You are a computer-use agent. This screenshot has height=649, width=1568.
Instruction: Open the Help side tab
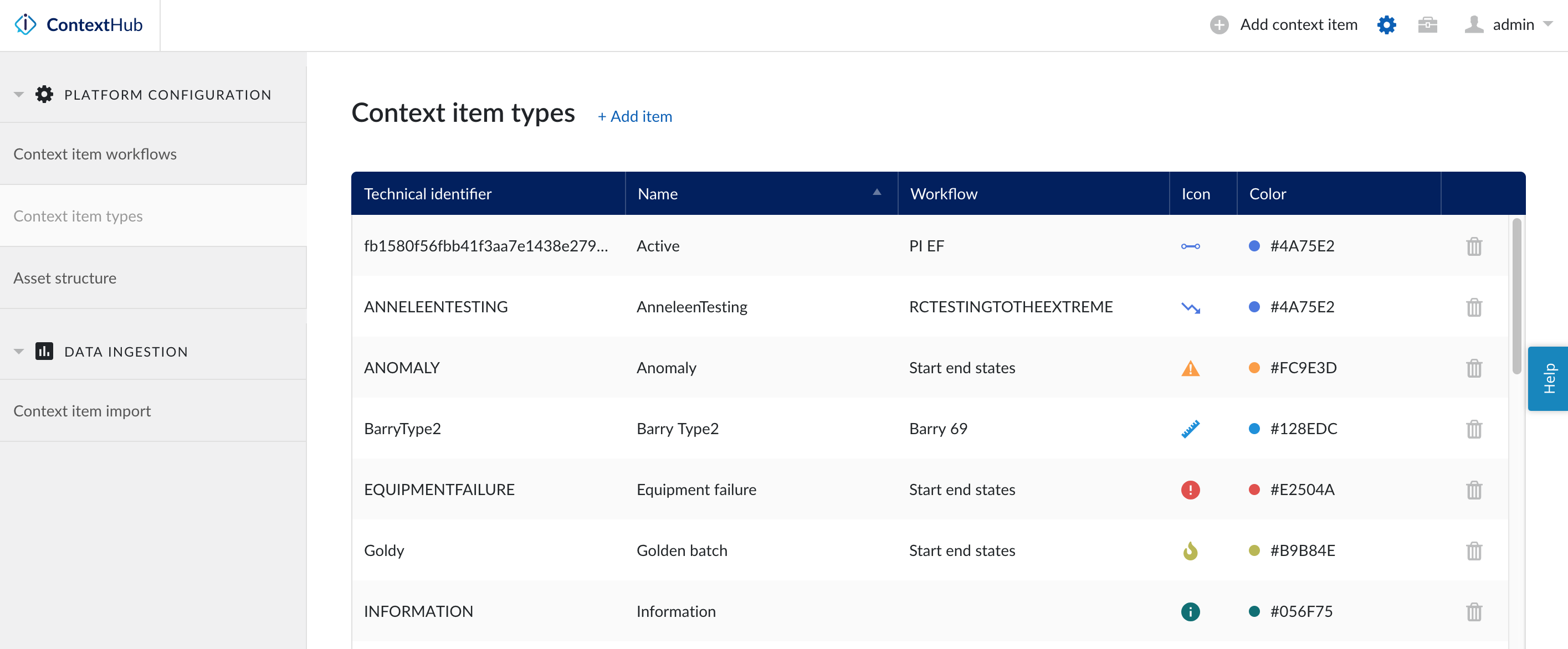(x=1549, y=378)
